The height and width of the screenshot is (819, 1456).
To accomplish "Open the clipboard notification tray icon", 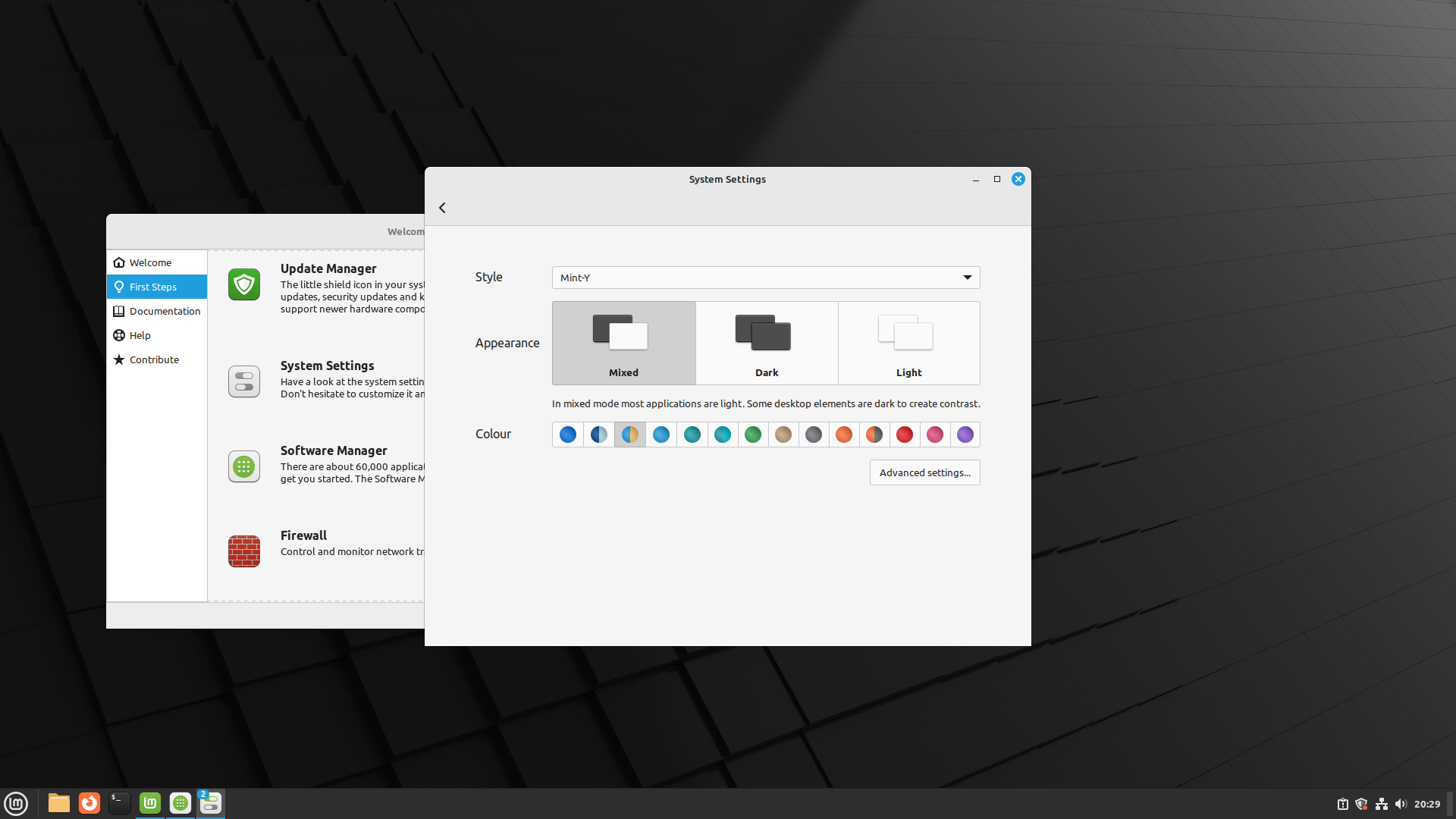I will 1343,804.
